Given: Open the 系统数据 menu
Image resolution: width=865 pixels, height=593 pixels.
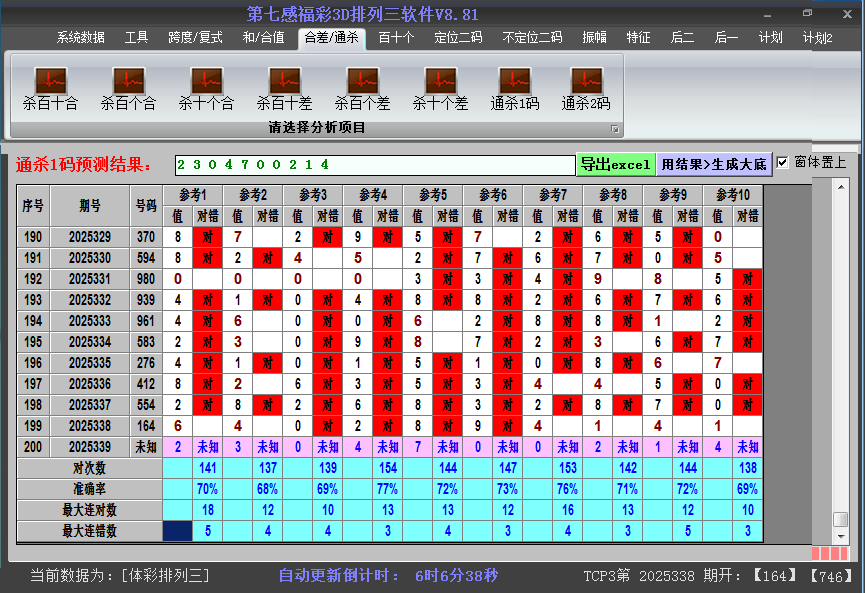Looking at the screenshot, I should pos(80,38).
